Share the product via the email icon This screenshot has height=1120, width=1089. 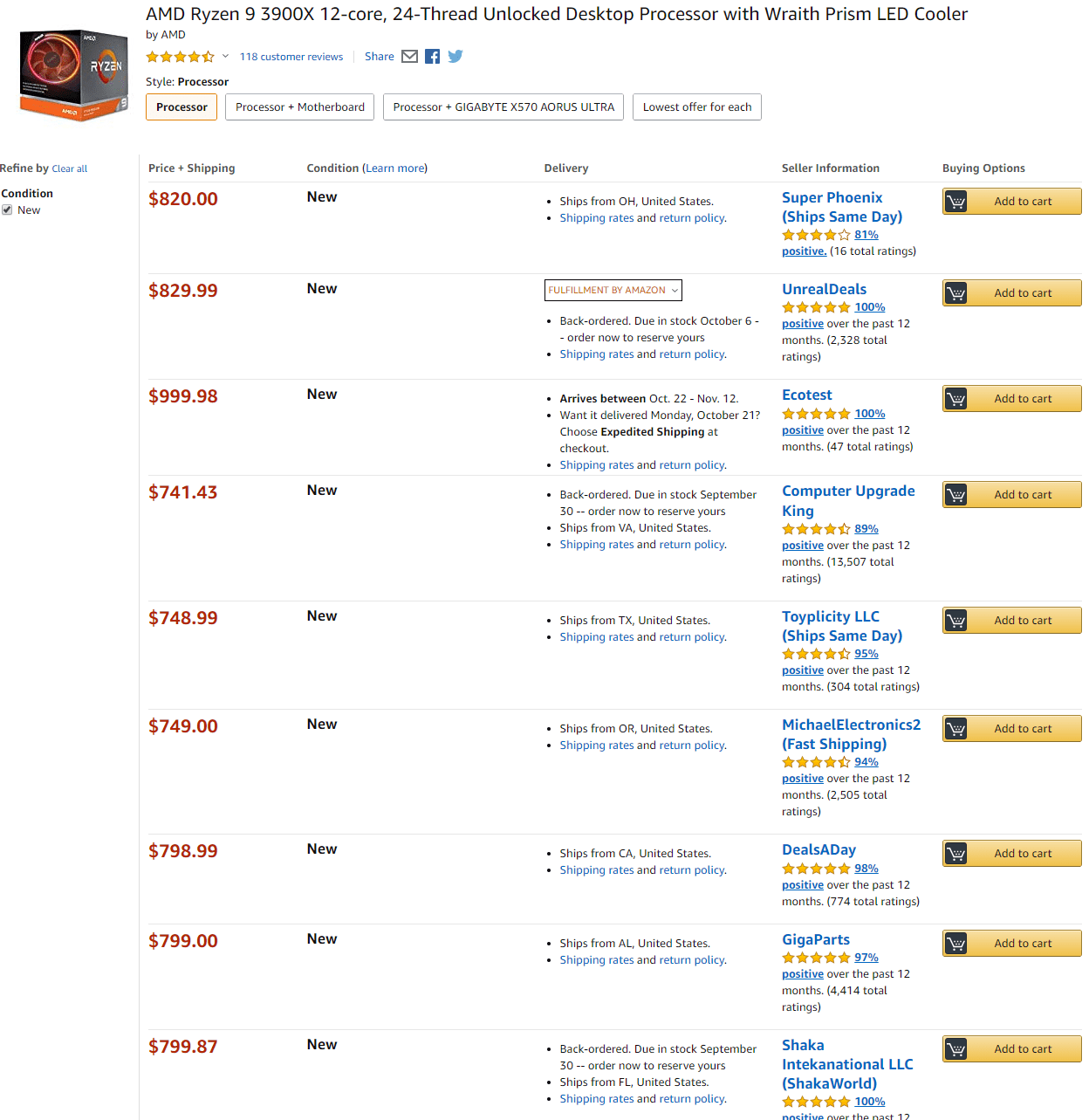click(408, 56)
